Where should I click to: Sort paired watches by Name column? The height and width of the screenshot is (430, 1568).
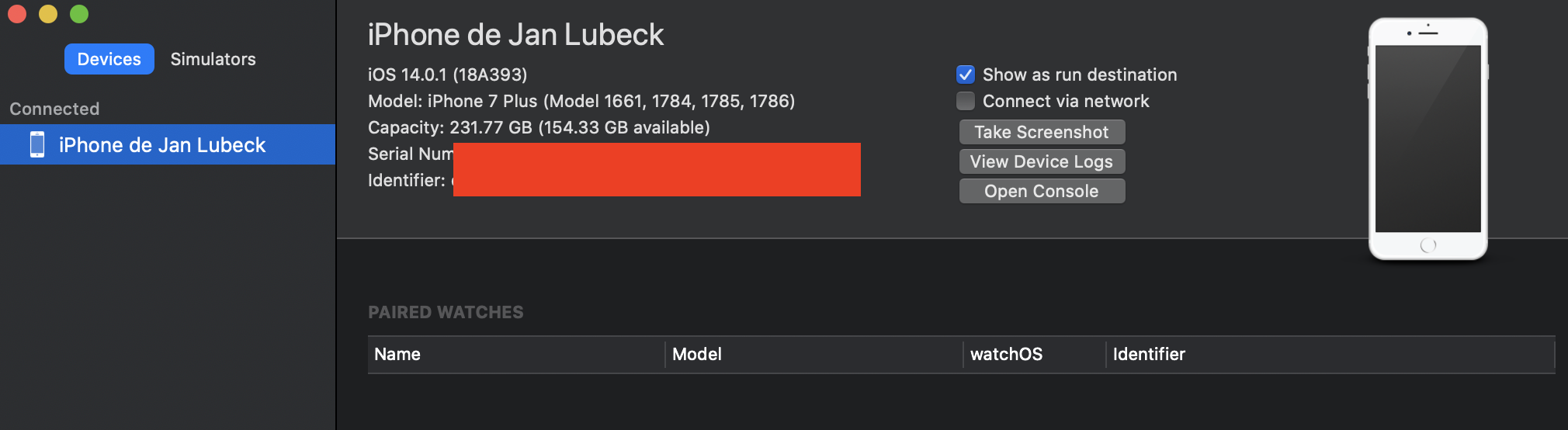[x=397, y=354]
